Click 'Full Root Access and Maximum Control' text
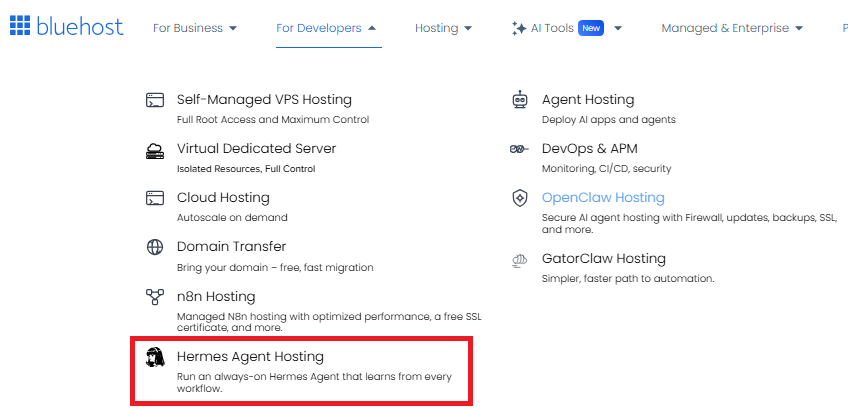This screenshot has width=848, height=409. click(x=273, y=120)
